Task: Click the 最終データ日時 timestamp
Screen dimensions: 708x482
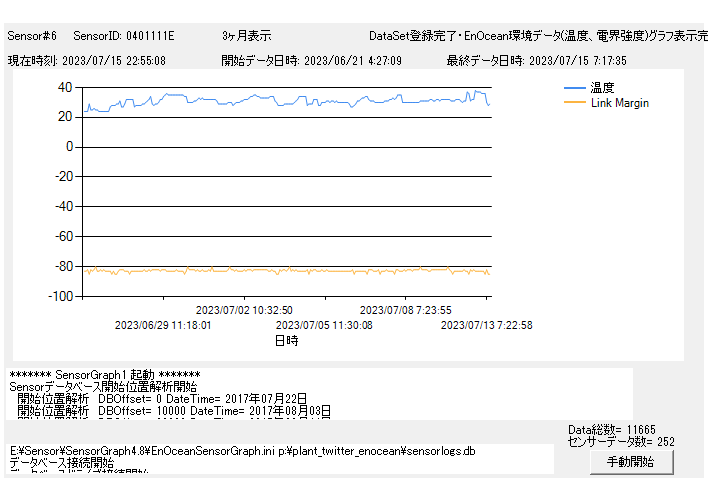Action: click(537, 60)
